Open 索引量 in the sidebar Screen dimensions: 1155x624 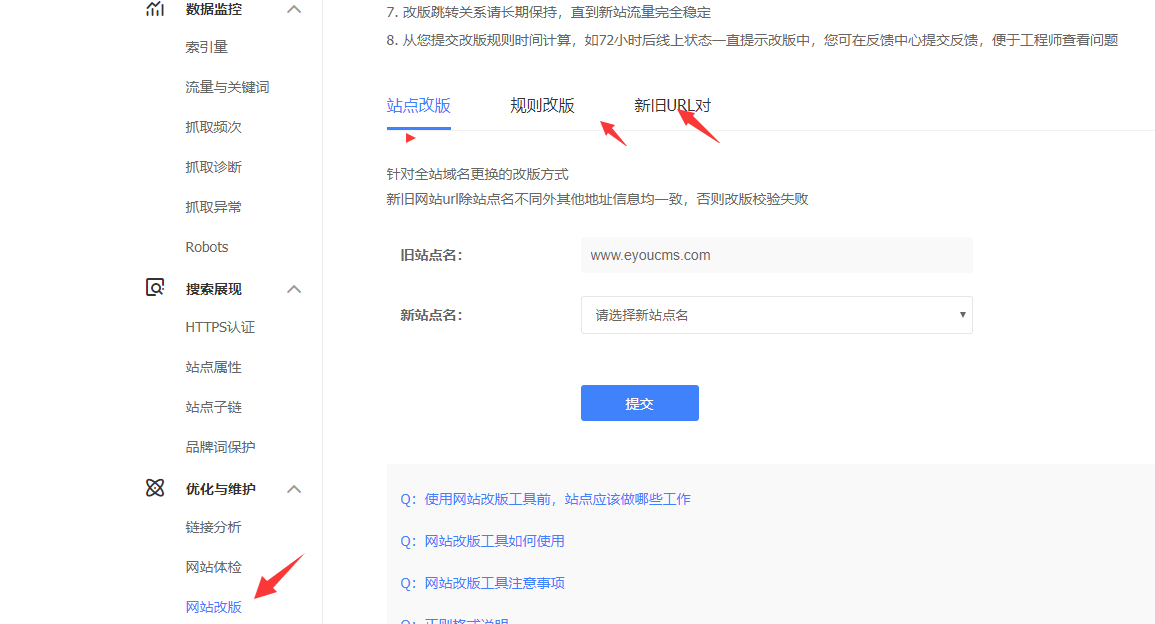click(x=207, y=47)
